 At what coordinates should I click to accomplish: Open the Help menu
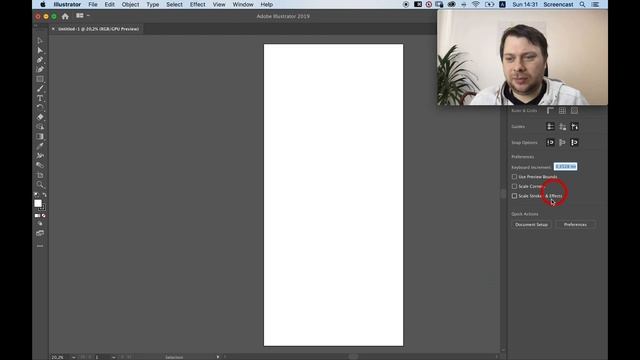coord(267,4)
